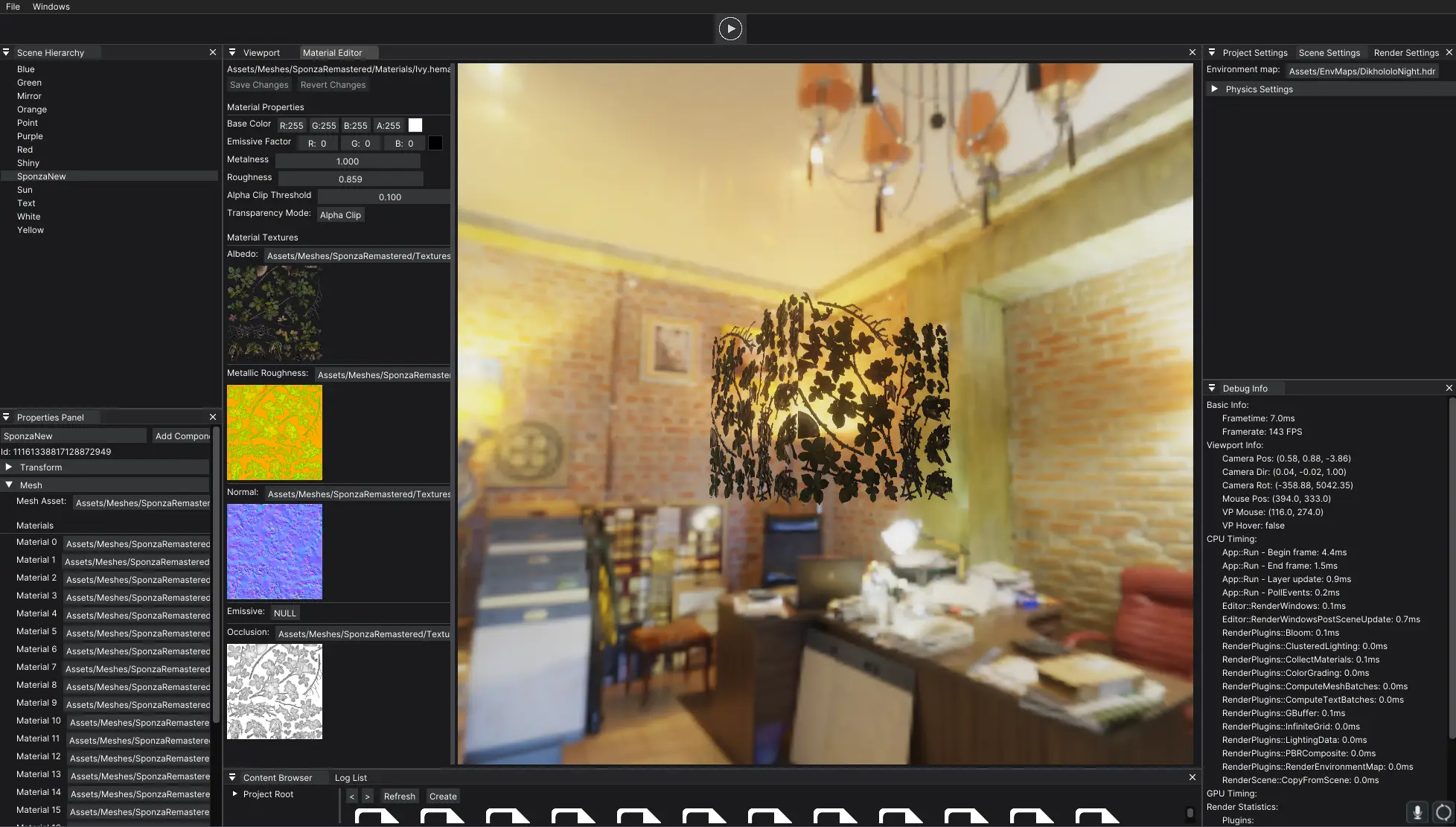Image resolution: width=1456 pixels, height=827 pixels.
Task: Collapse Scene Hierarchy panel with triangle icon
Action: (6, 53)
